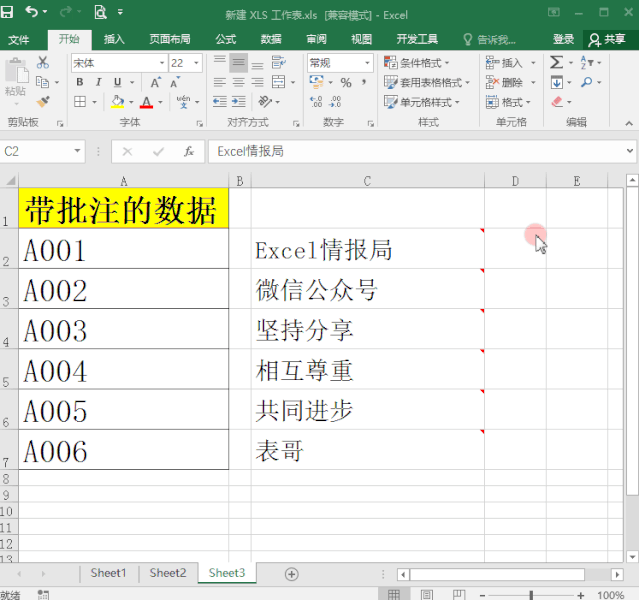This screenshot has height=600, width=639.
Task: Click the AutoSum sigma icon
Action: click(556, 63)
